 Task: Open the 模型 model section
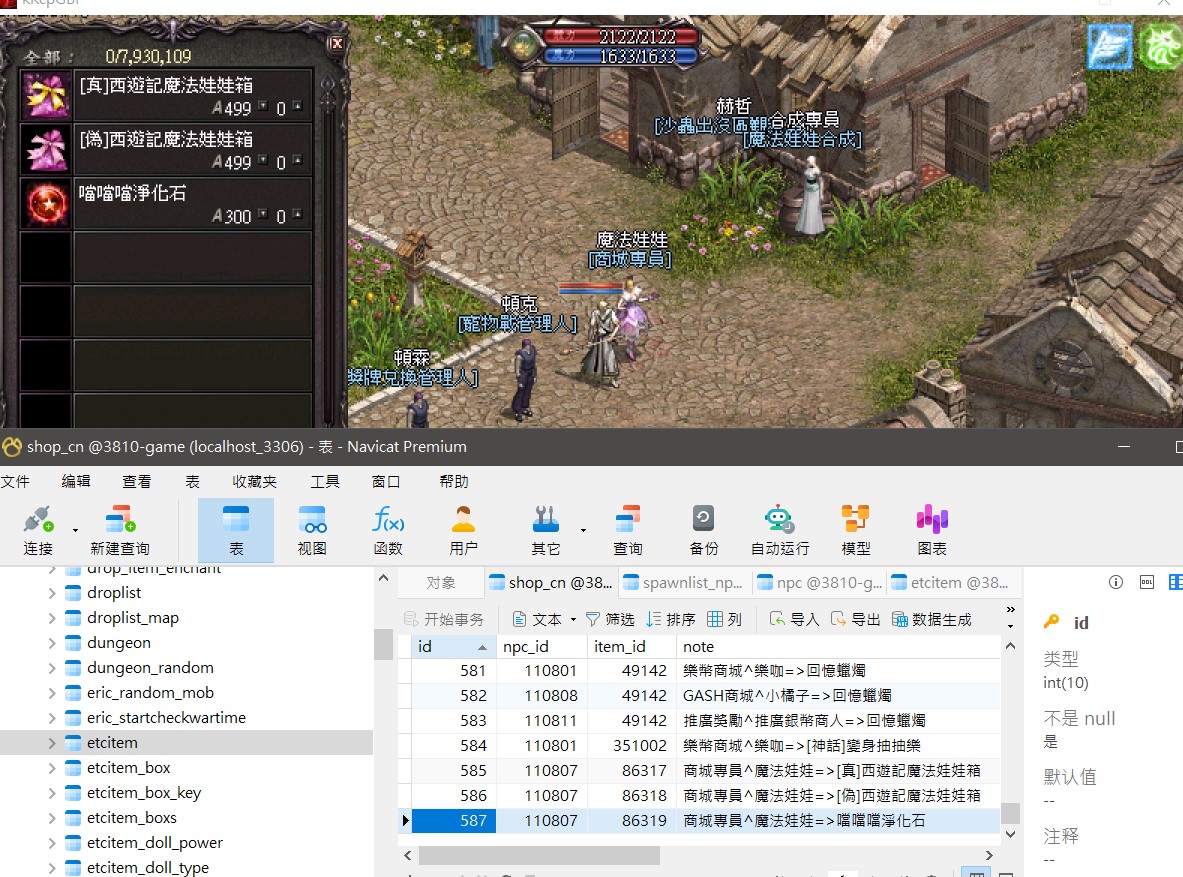click(x=856, y=530)
